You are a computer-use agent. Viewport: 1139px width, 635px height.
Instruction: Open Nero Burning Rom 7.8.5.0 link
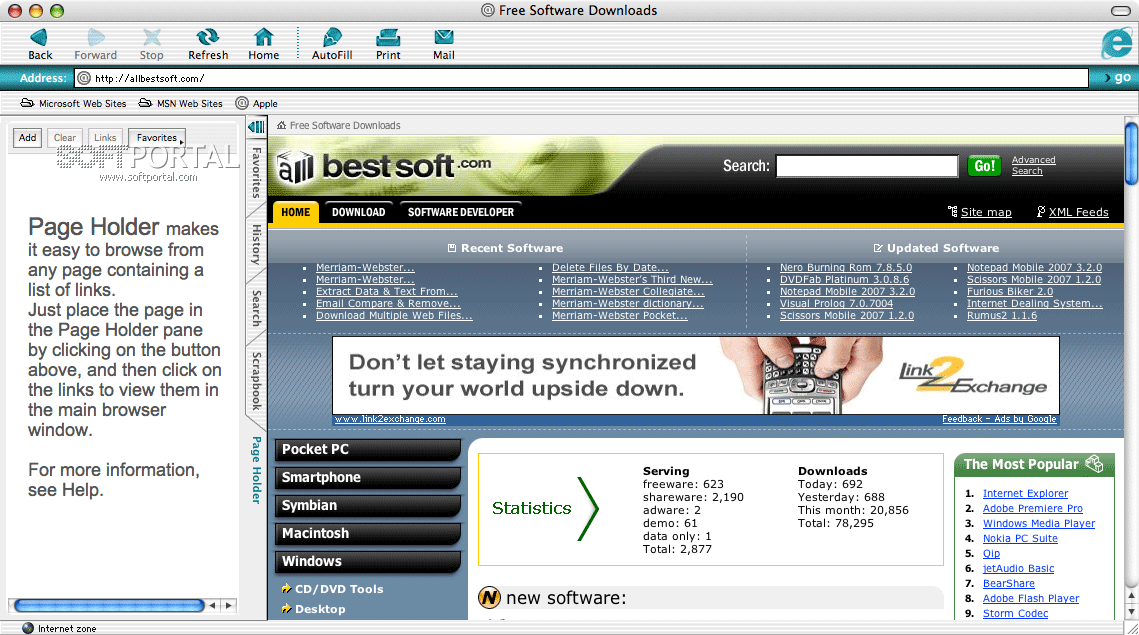(846, 267)
